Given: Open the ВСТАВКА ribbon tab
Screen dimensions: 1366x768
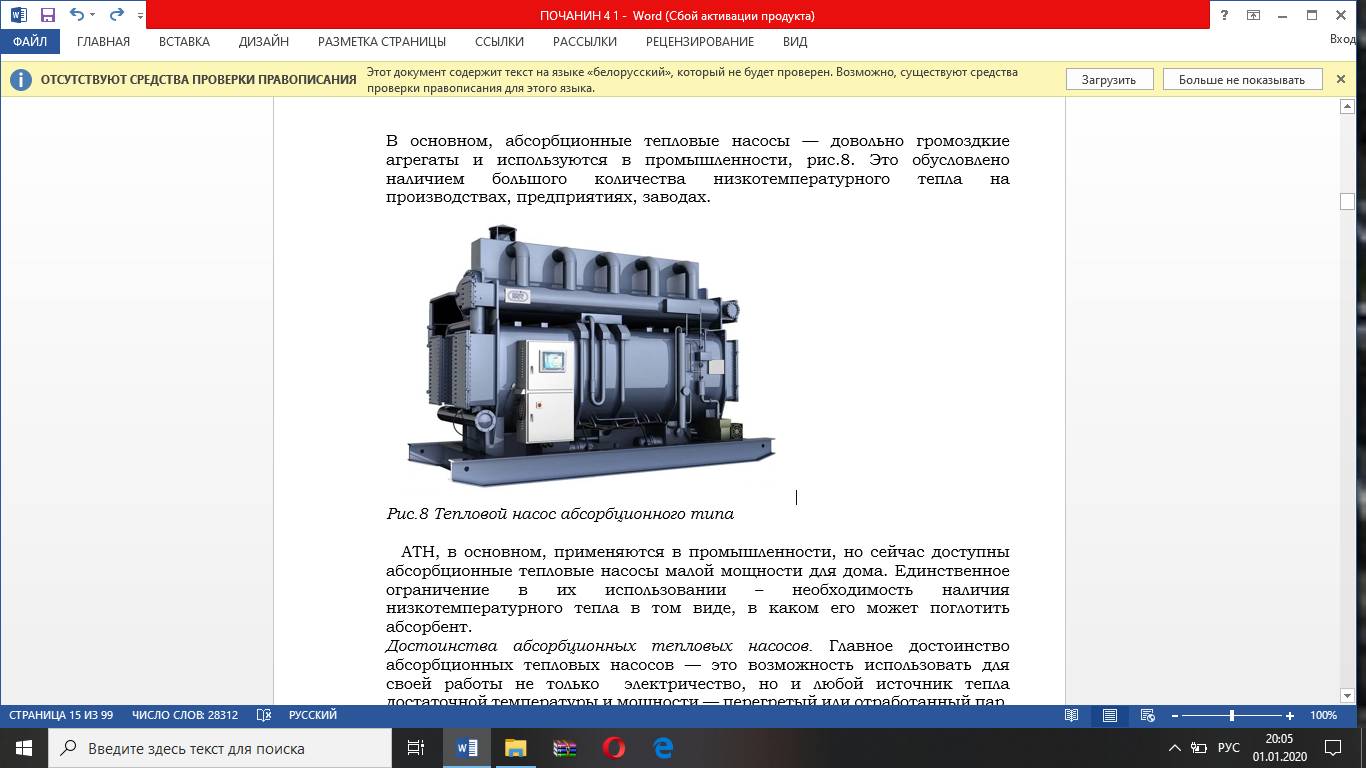Looking at the screenshot, I should (x=184, y=42).
